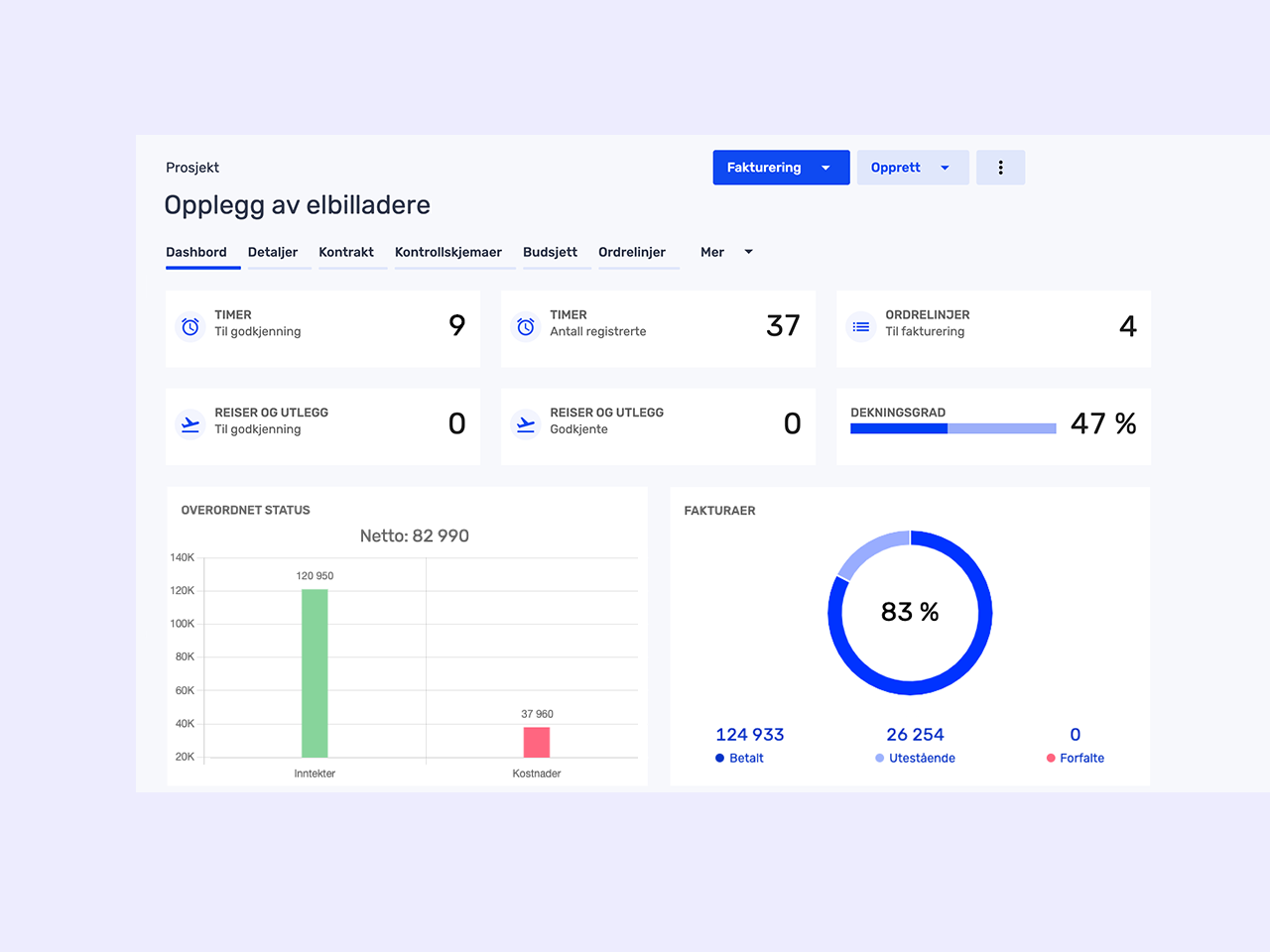
Task: Open the three-dot more options menu
Action: click(x=1000, y=168)
